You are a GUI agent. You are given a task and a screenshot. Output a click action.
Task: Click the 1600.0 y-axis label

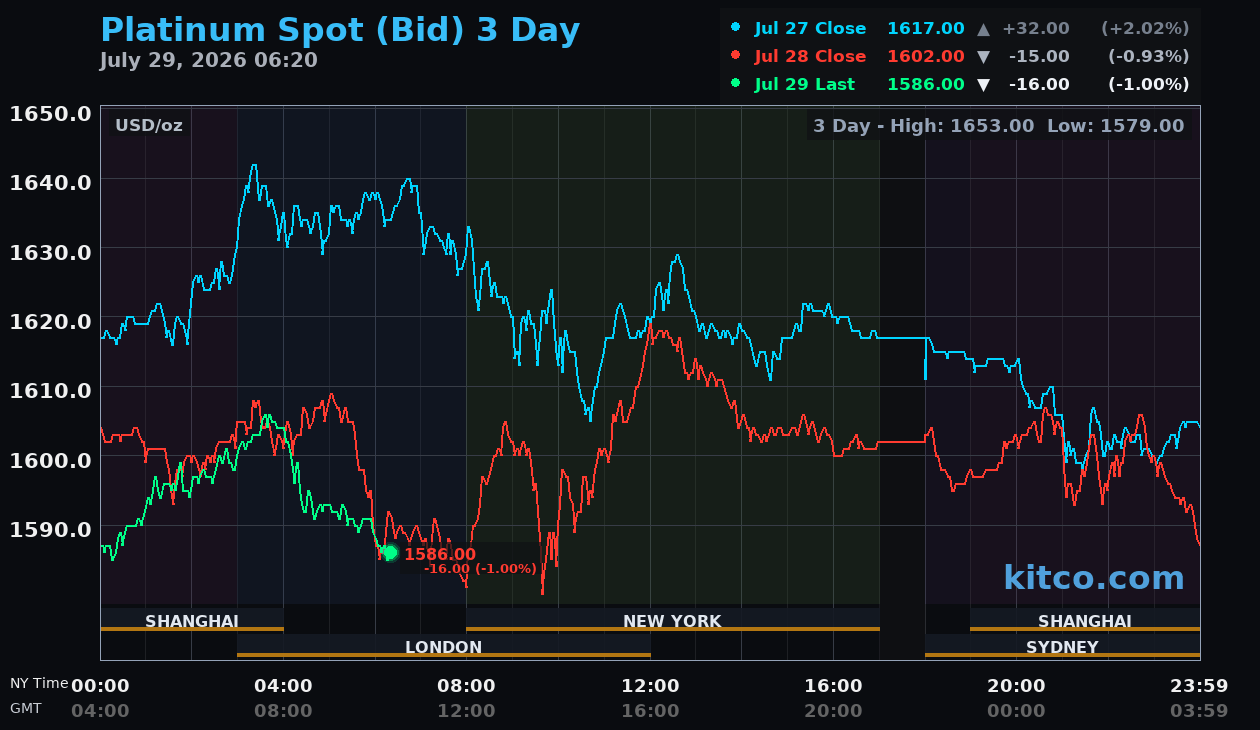click(51, 459)
